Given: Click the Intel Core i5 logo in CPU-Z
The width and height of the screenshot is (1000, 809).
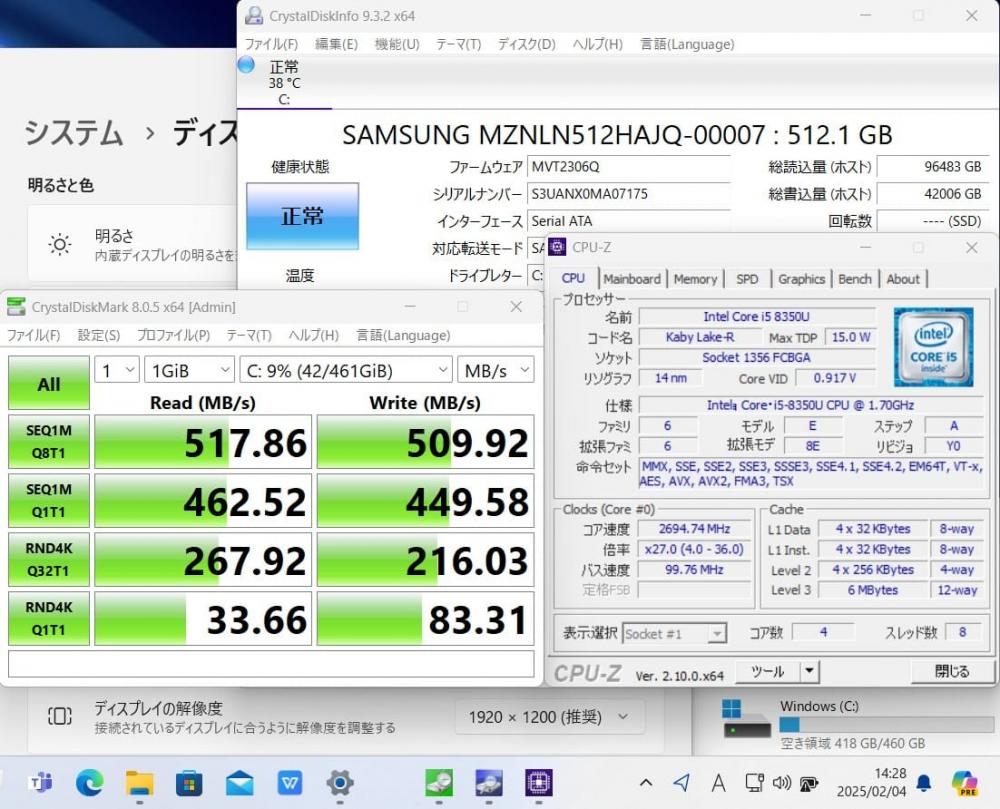Looking at the screenshot, I should (933, 347).
